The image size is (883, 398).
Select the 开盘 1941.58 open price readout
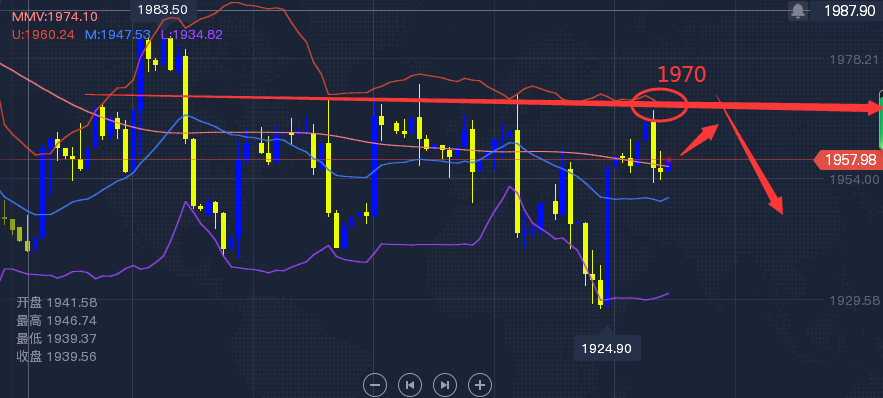[x=56, y=302]
